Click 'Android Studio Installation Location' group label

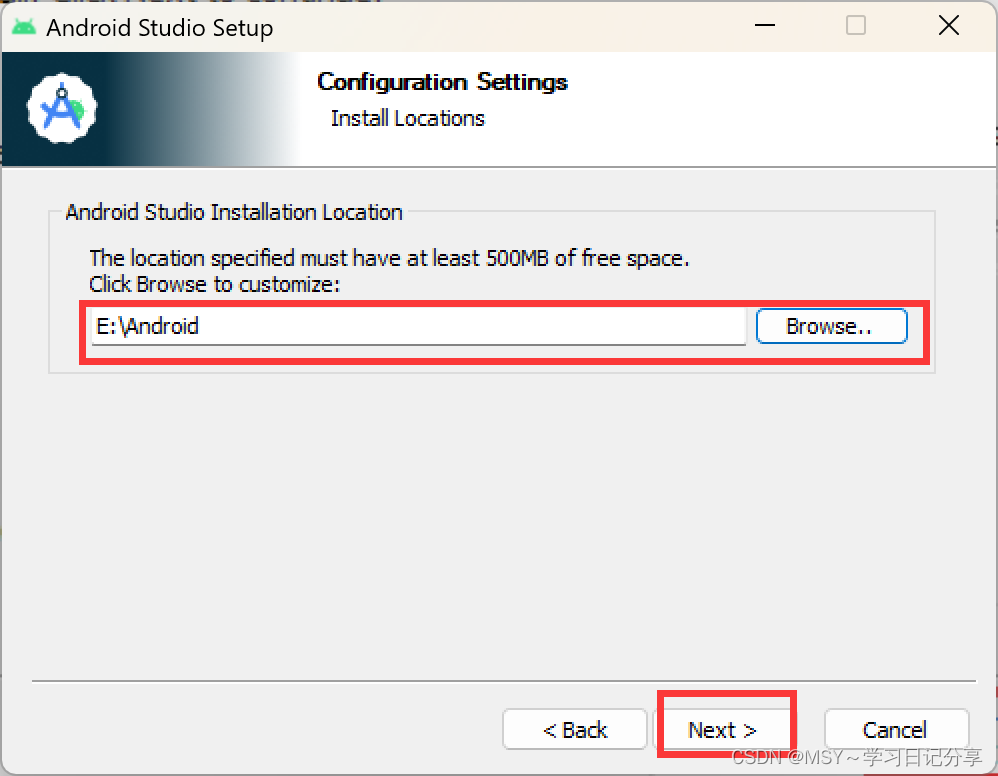(234, 212)
